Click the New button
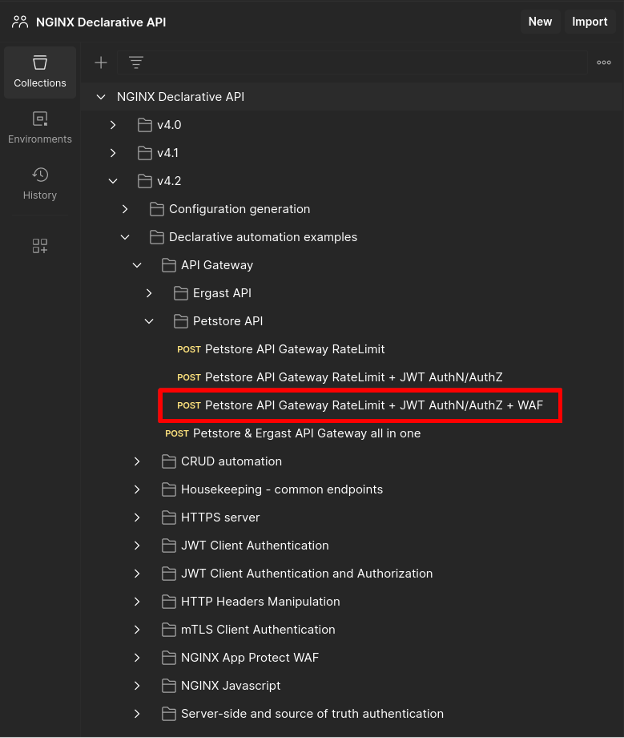 540,21
